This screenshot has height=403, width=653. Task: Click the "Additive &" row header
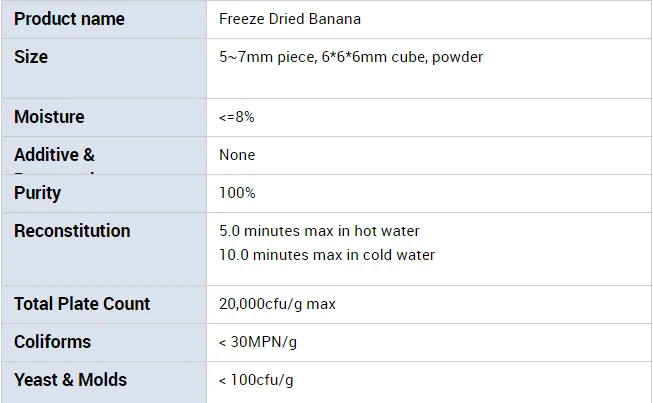54,155
